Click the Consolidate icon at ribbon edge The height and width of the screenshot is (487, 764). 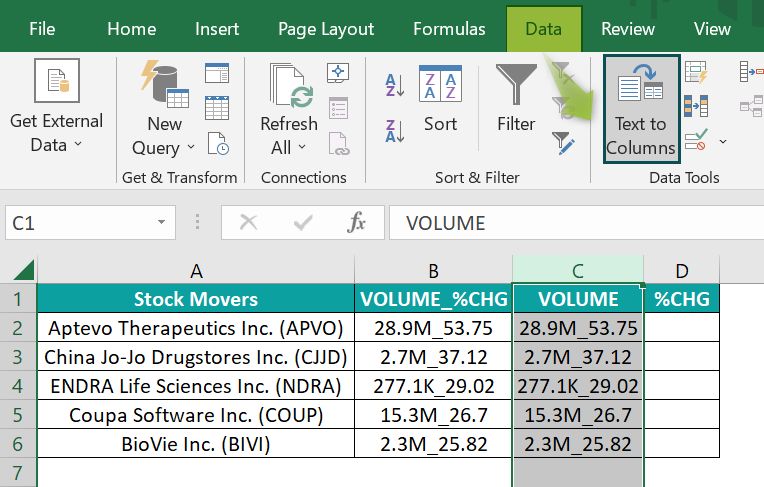752,72
